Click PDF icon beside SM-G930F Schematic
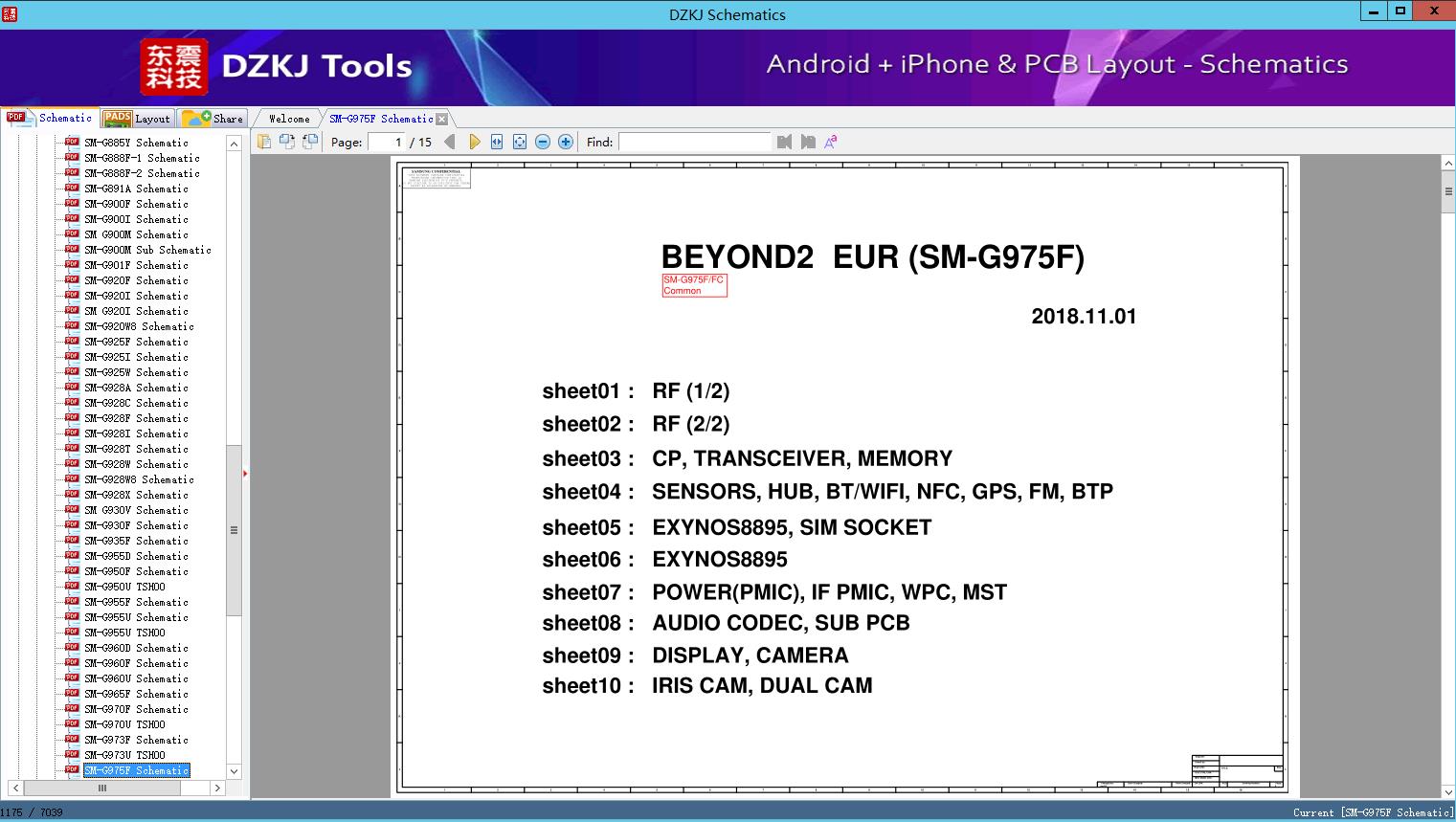 pyautogui.click(x=72, y=524)
